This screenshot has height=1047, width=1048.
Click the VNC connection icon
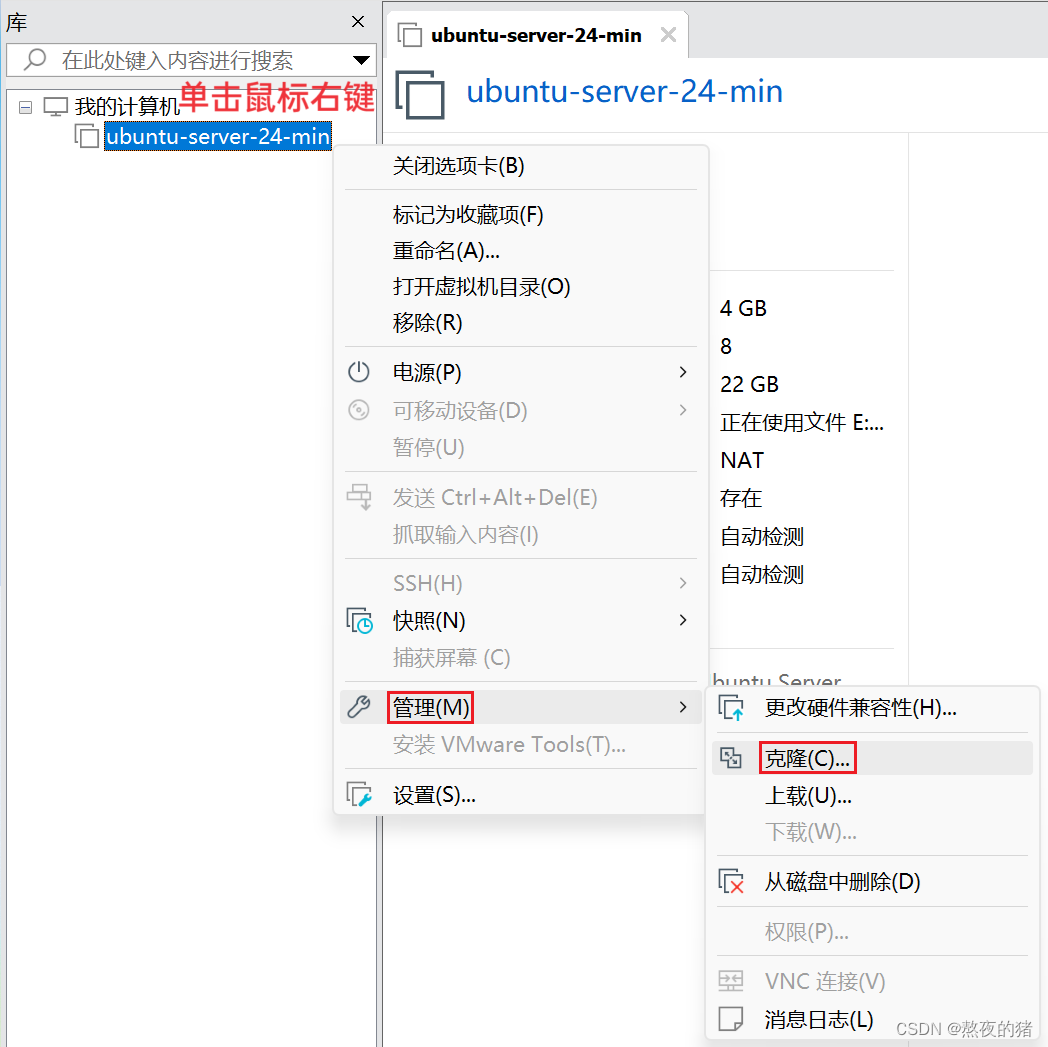[731, 981]
